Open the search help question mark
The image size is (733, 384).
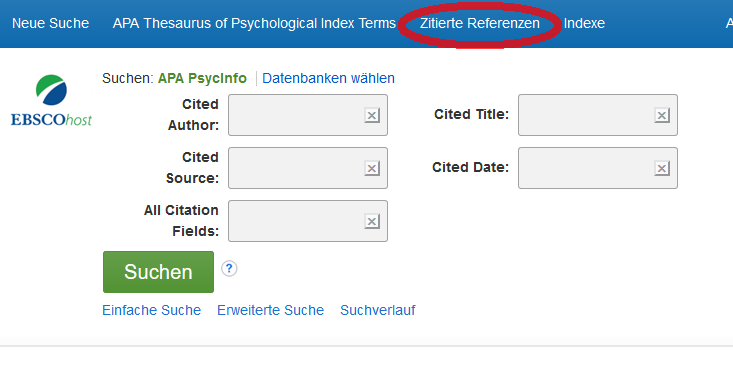pyautogui.click(x=229, y=268)
